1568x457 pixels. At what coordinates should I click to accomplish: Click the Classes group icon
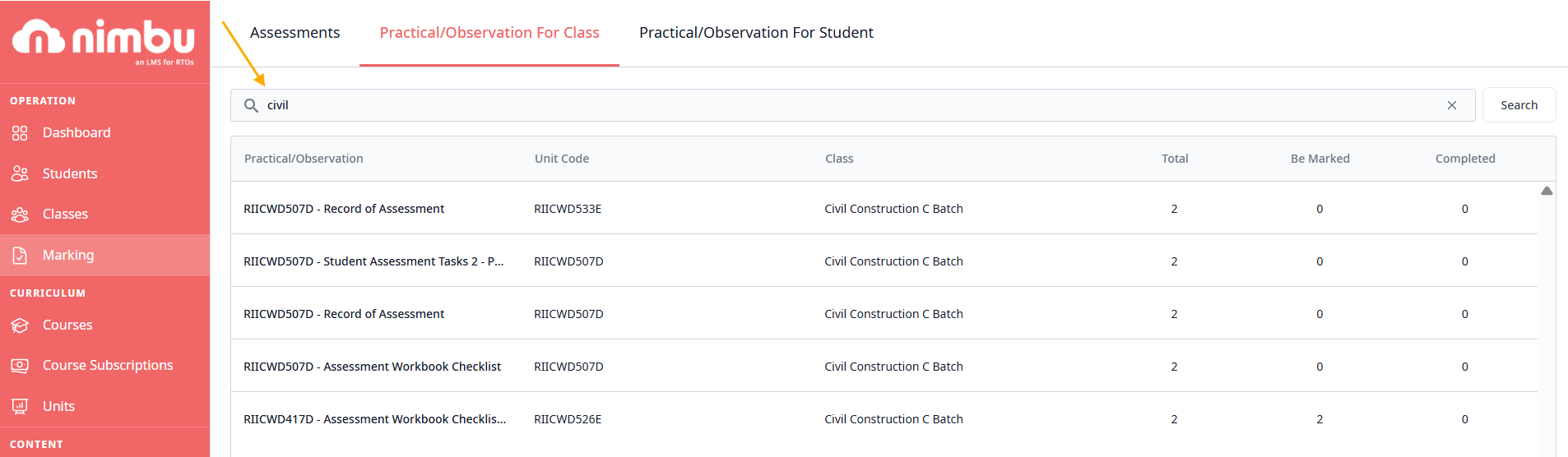(x=20, y=215)
